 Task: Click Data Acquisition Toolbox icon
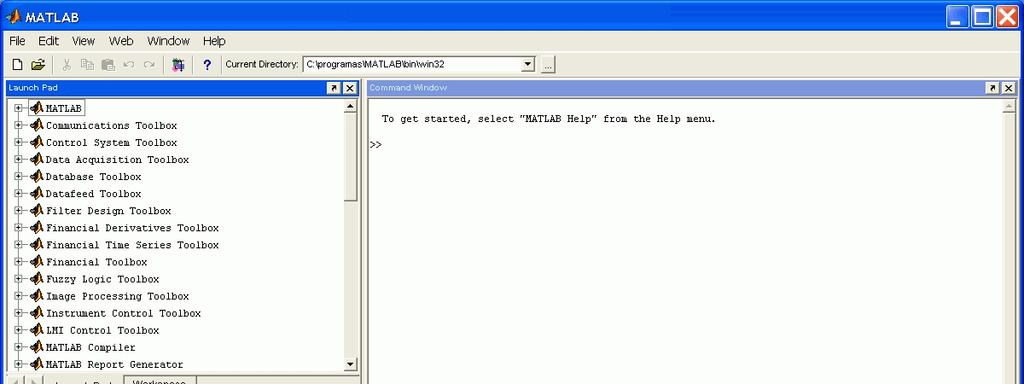37,159
